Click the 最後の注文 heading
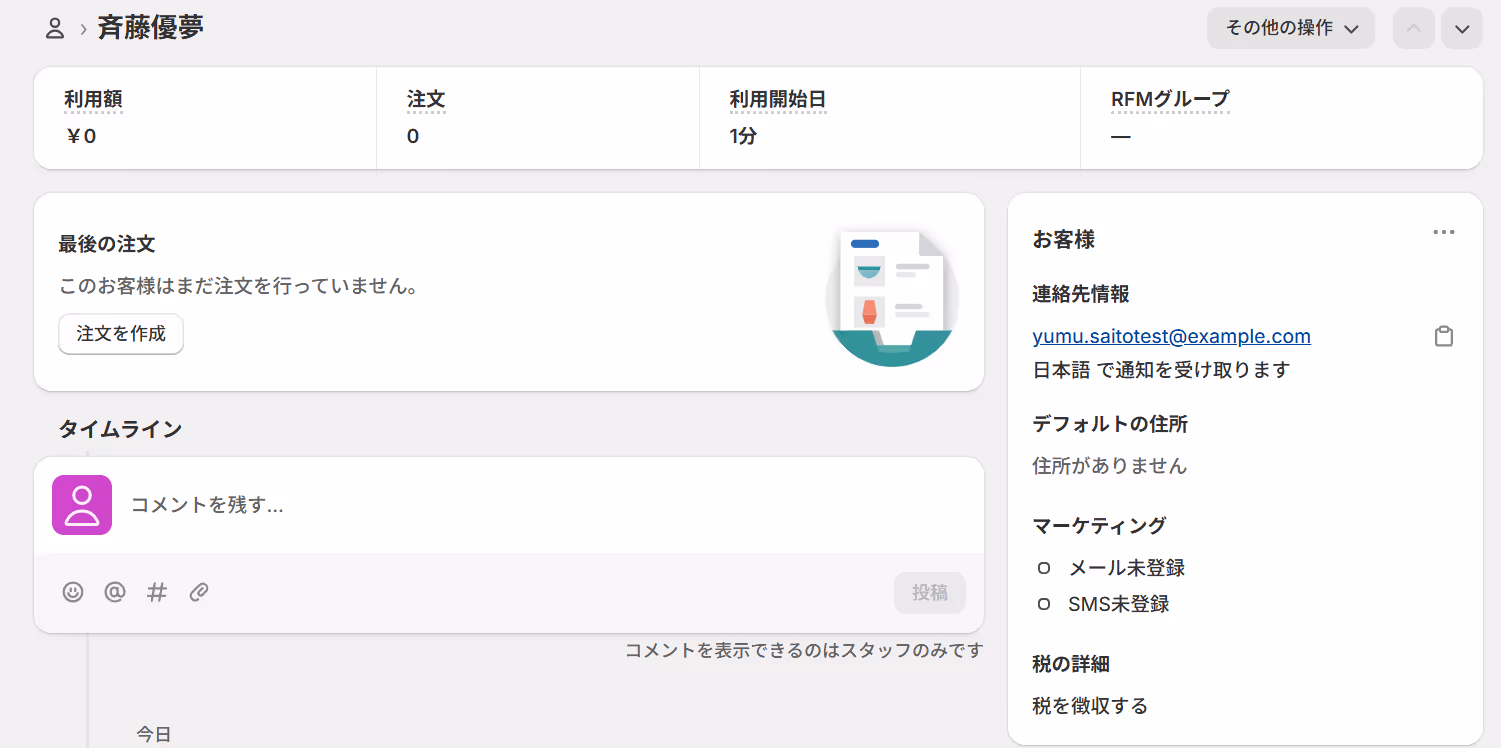The height and width of the screenshot is (748, 1501). tap(107, 244)
